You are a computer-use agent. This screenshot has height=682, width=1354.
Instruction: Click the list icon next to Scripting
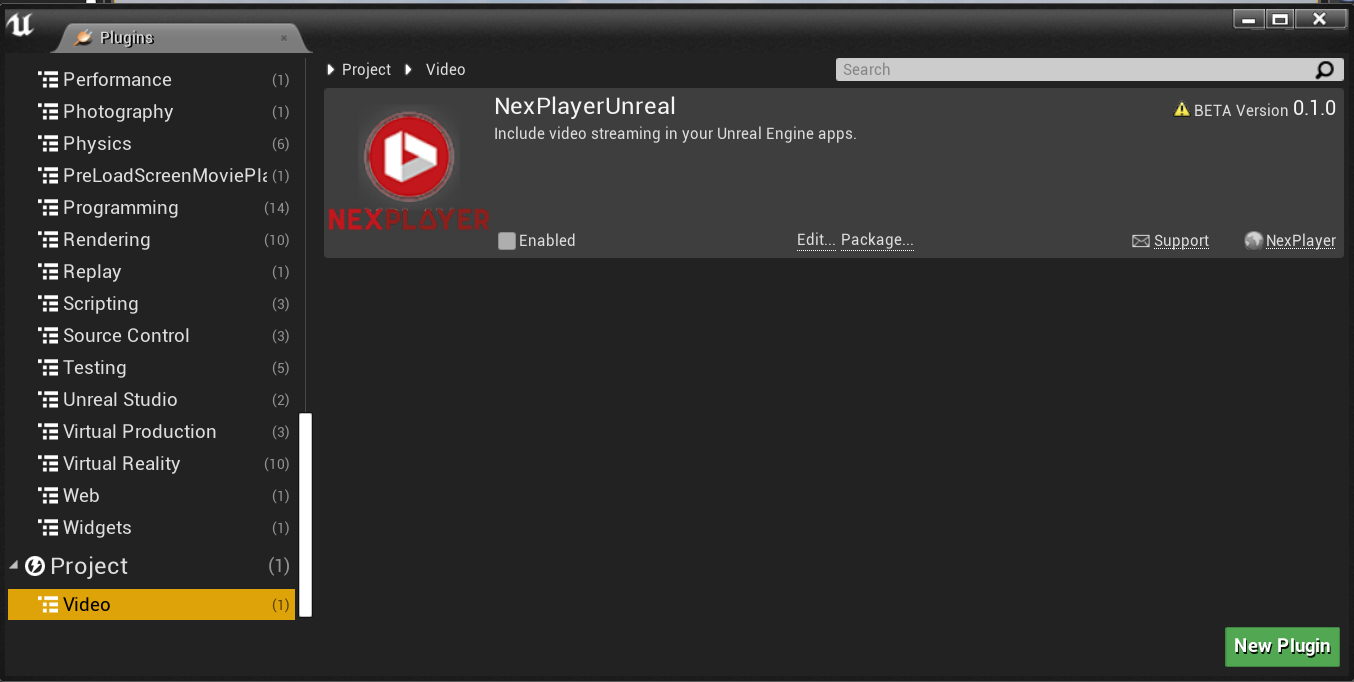(x=48, y=304)
